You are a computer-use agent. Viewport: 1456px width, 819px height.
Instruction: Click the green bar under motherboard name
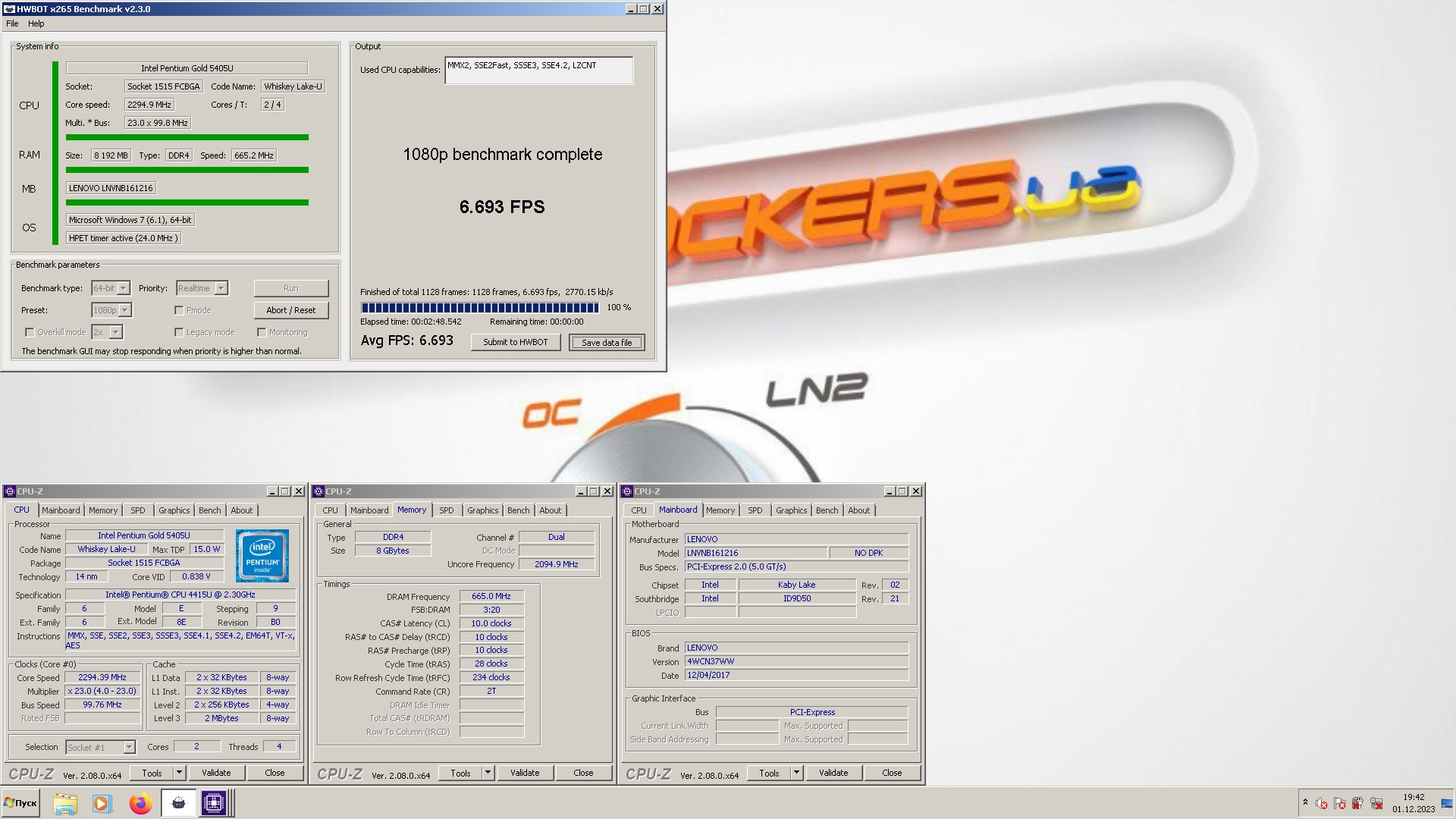(x=187, y=202)
